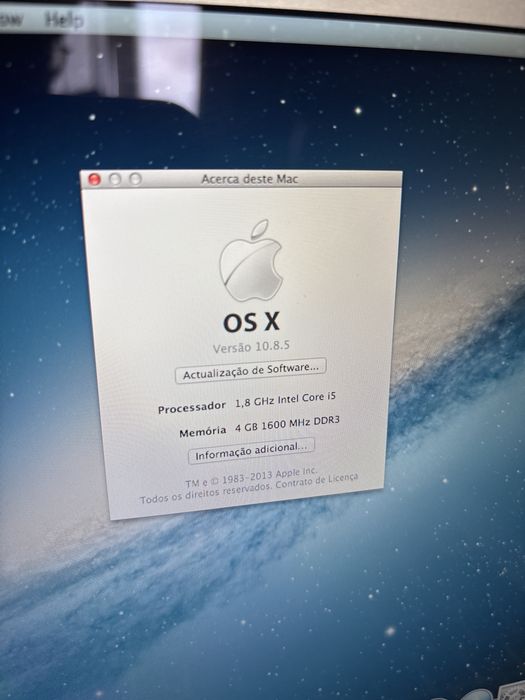Open Informação adicional button
Viewport: 525px width, 700px height.
coord(251,450)
